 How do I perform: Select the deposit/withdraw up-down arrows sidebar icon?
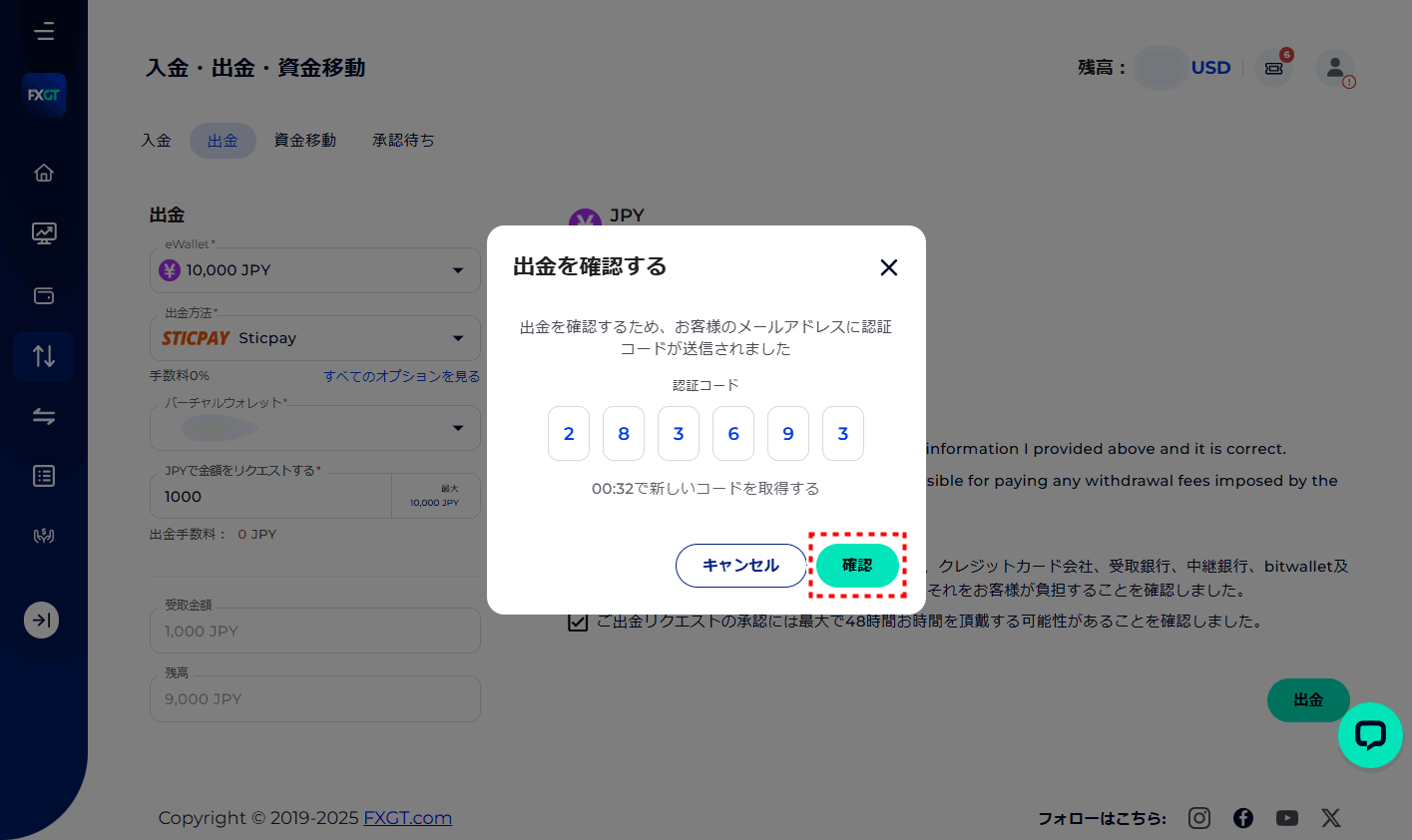pyautogui.click(x=44, y=356)
